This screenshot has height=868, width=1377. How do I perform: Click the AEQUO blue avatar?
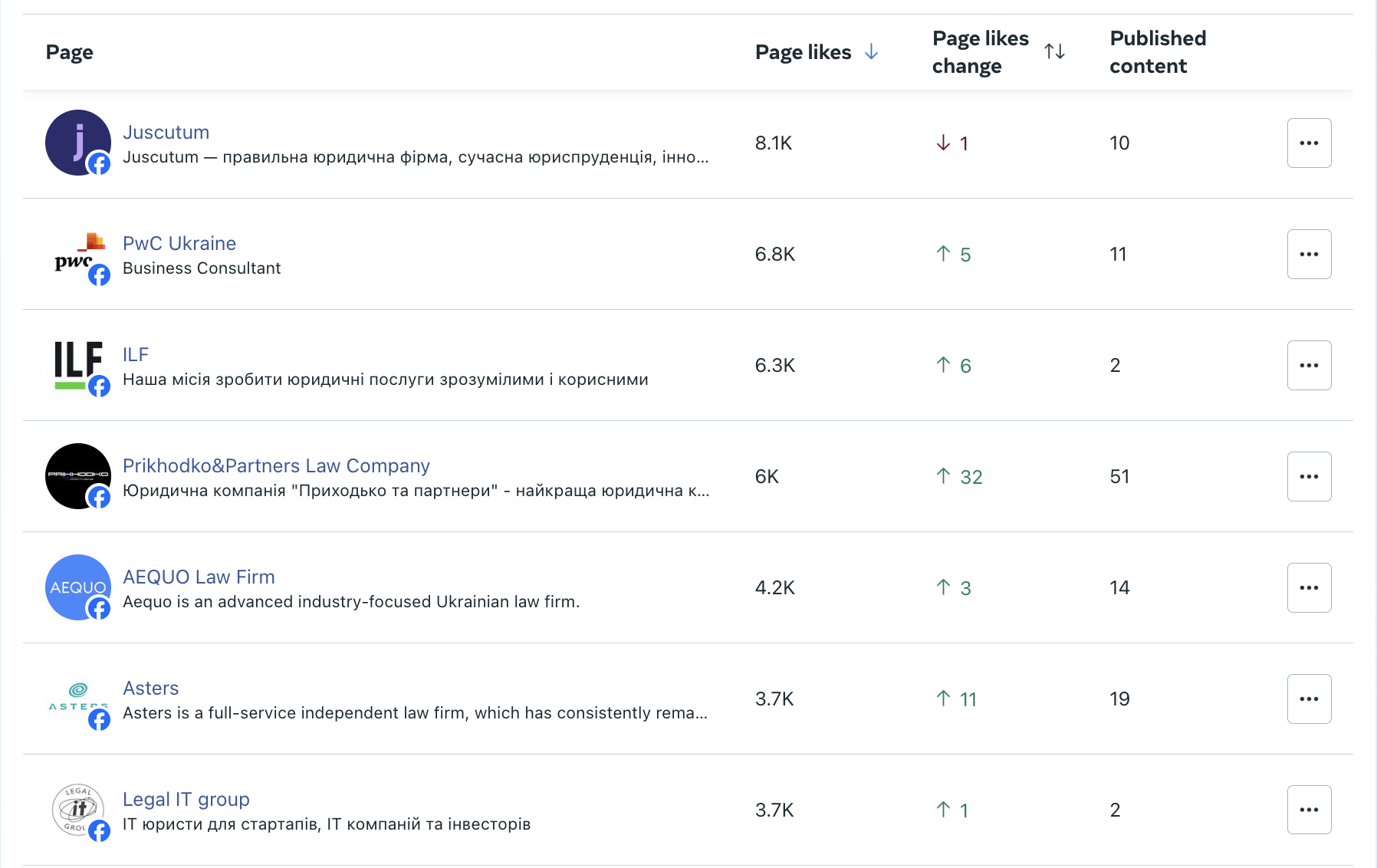coord(78,587)
